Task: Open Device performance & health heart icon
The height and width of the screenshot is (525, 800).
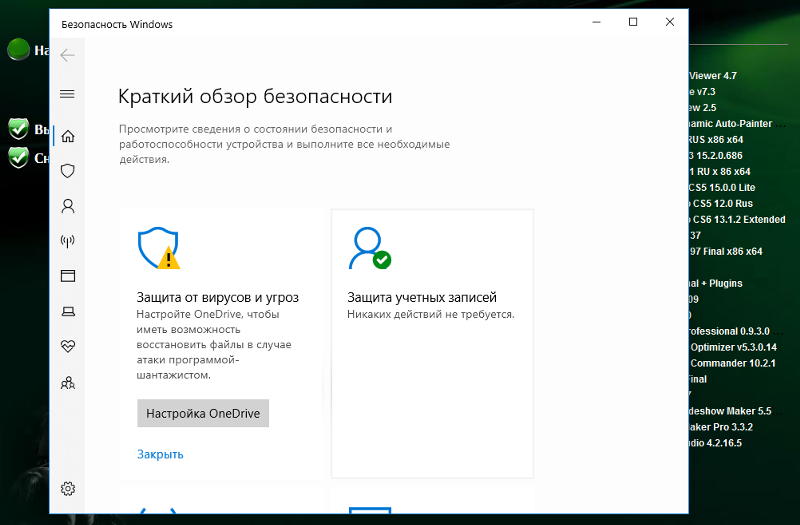Action: click(x=68, y=346)
